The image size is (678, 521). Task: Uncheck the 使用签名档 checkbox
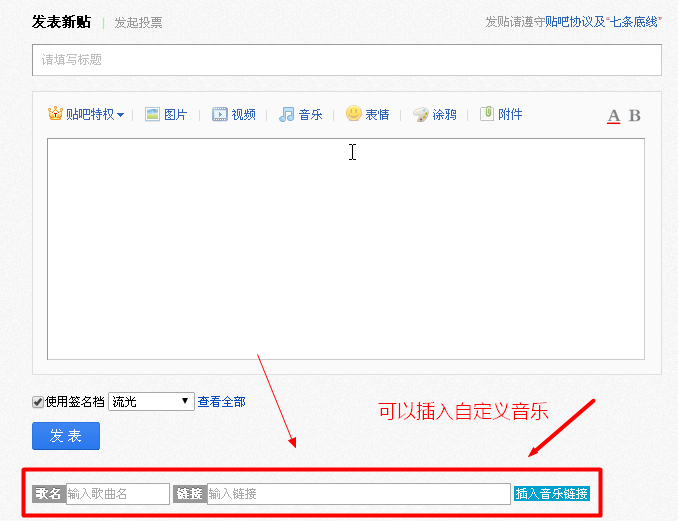pyautogui.click(x=38, y=402)
